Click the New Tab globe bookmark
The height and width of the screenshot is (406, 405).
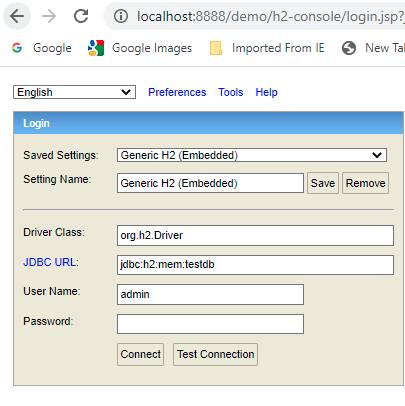coord(349,48)
